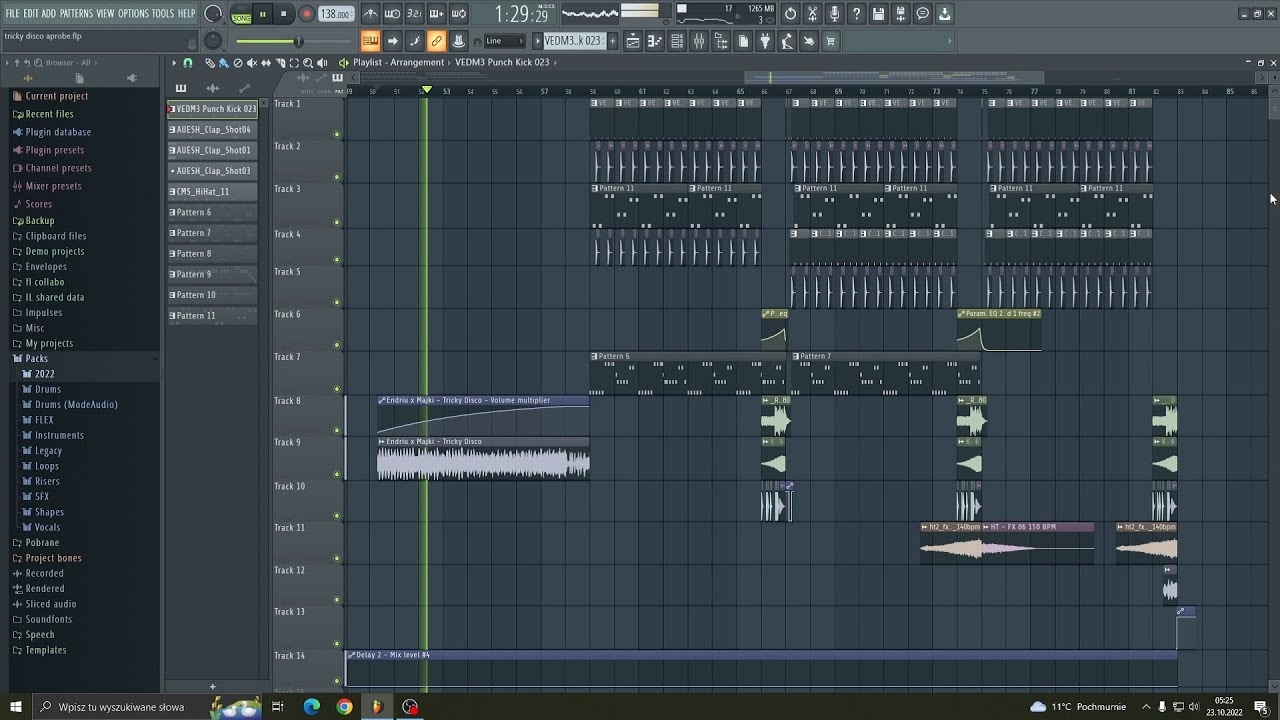Image resolution: width=1280 pixels, height=720 pixels.
Task: Click the record button
Action: coord(306,14)
